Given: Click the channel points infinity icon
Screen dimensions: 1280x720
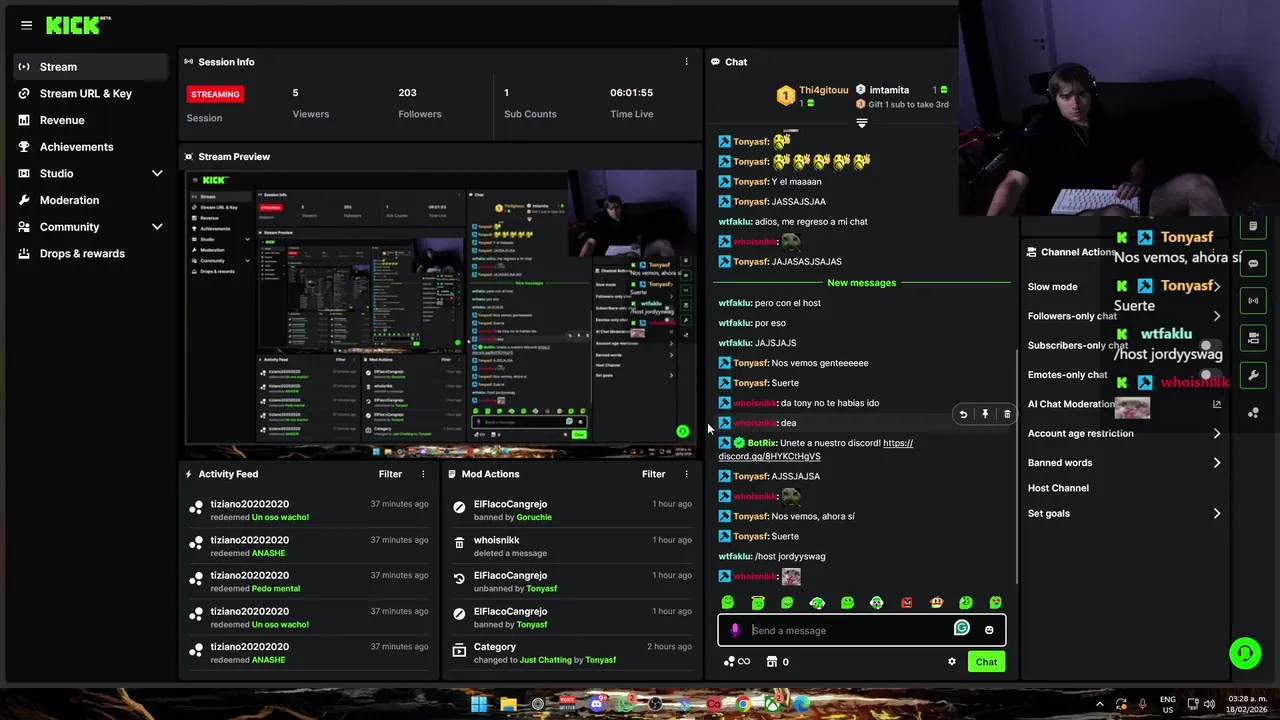Looking at the screenshot, I should pos(737,662).
